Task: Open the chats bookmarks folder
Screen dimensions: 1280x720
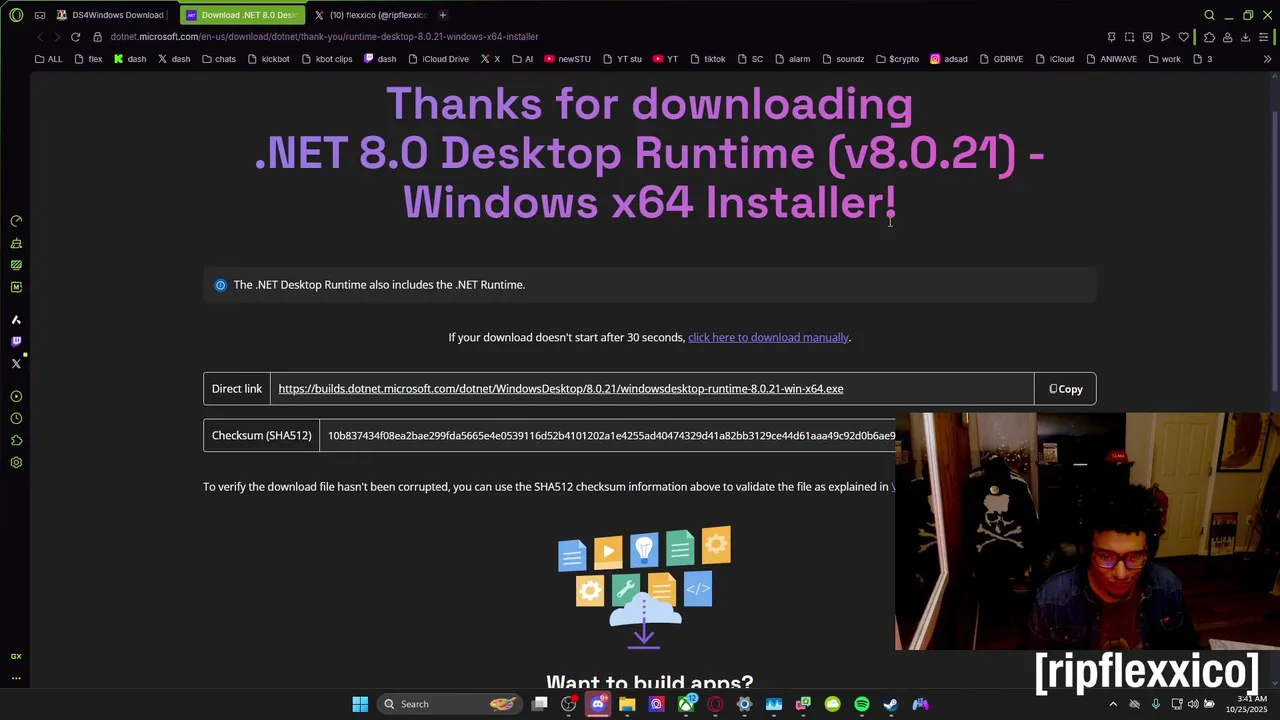Action: pos(218,59)
